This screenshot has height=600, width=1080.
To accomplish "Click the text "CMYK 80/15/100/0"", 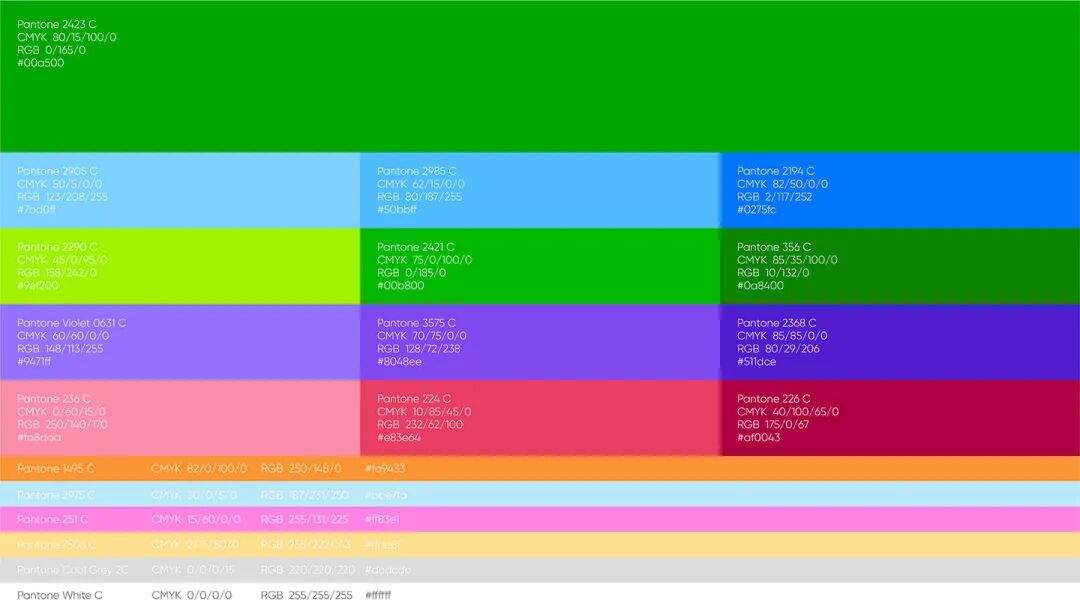I will point(67,37).
